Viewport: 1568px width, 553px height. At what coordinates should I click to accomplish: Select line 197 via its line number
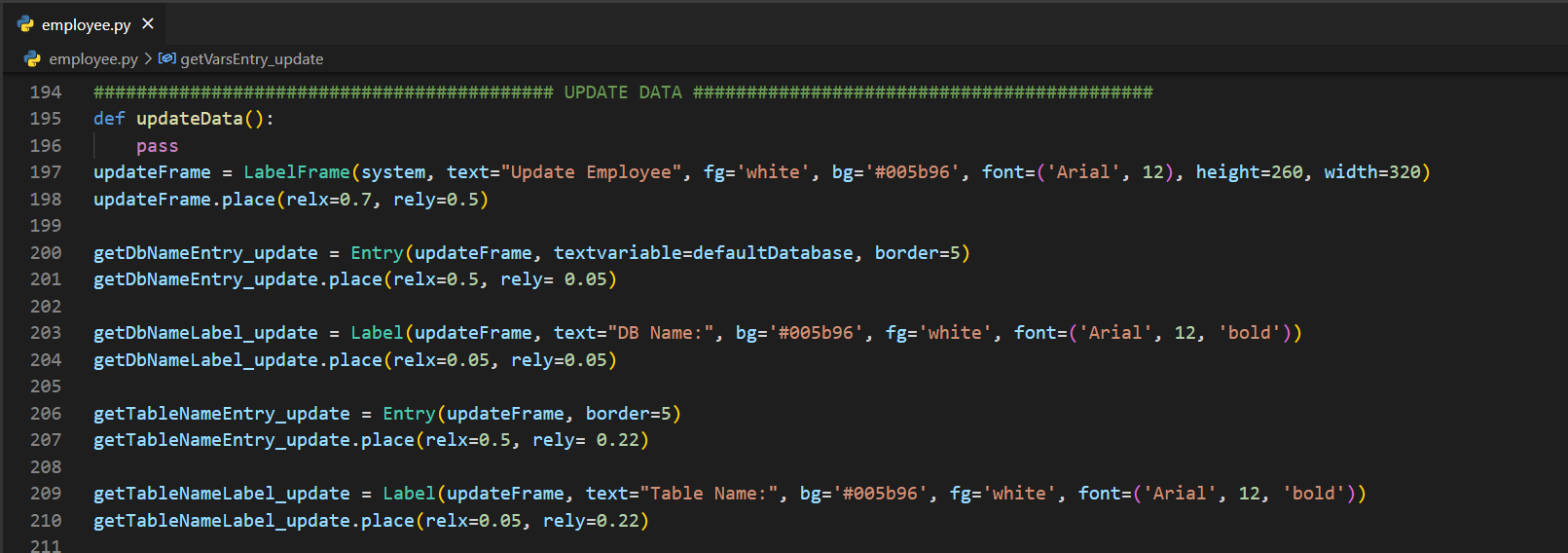(46, 172)
